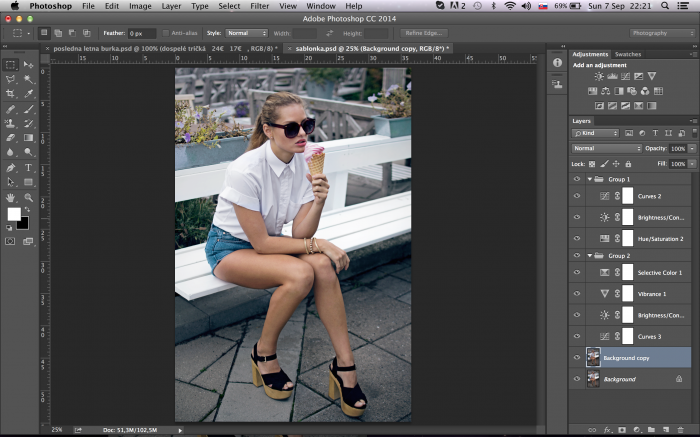Open the Window menu
The image size is (700, 437).
click(x=321, y=6)
